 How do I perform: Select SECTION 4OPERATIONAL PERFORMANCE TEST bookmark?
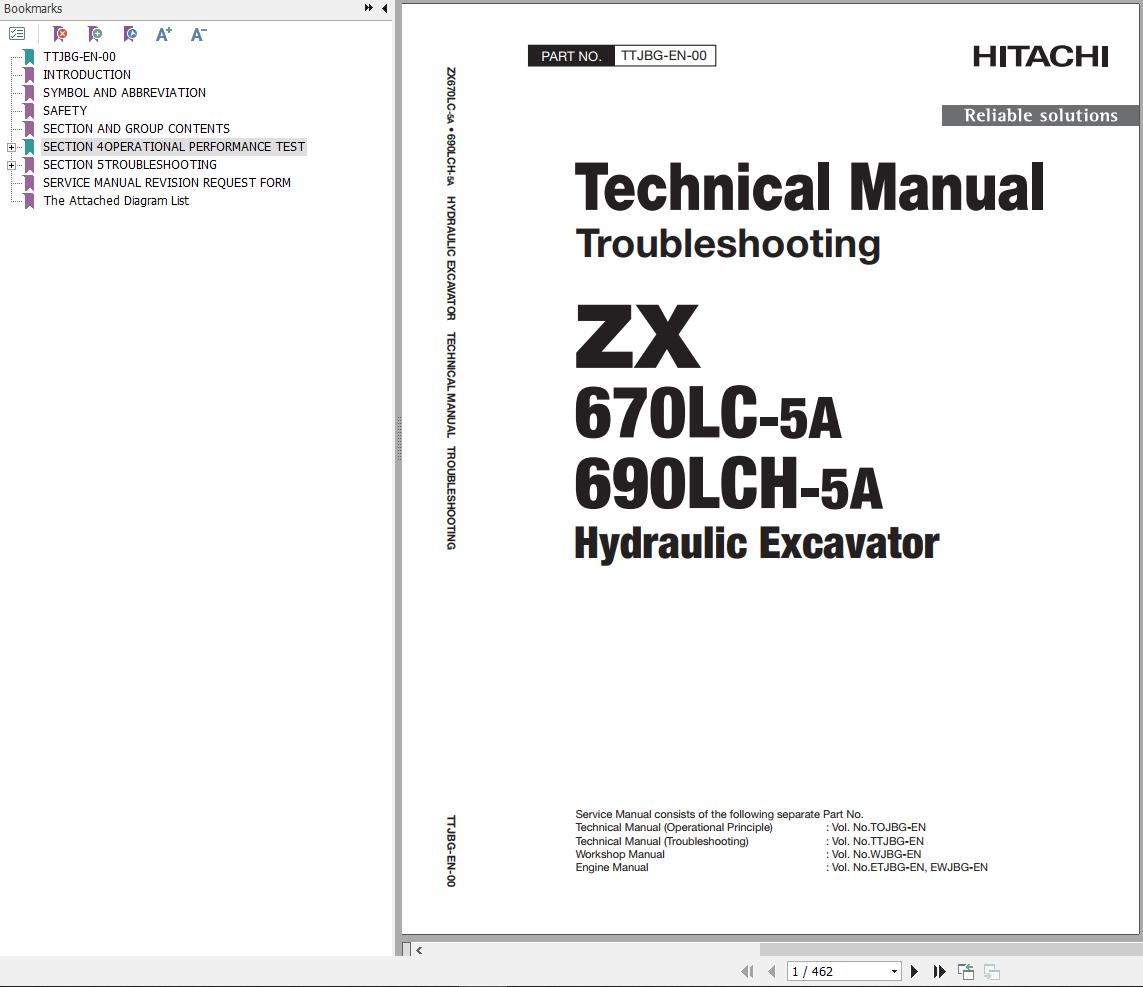pos(173,147)
